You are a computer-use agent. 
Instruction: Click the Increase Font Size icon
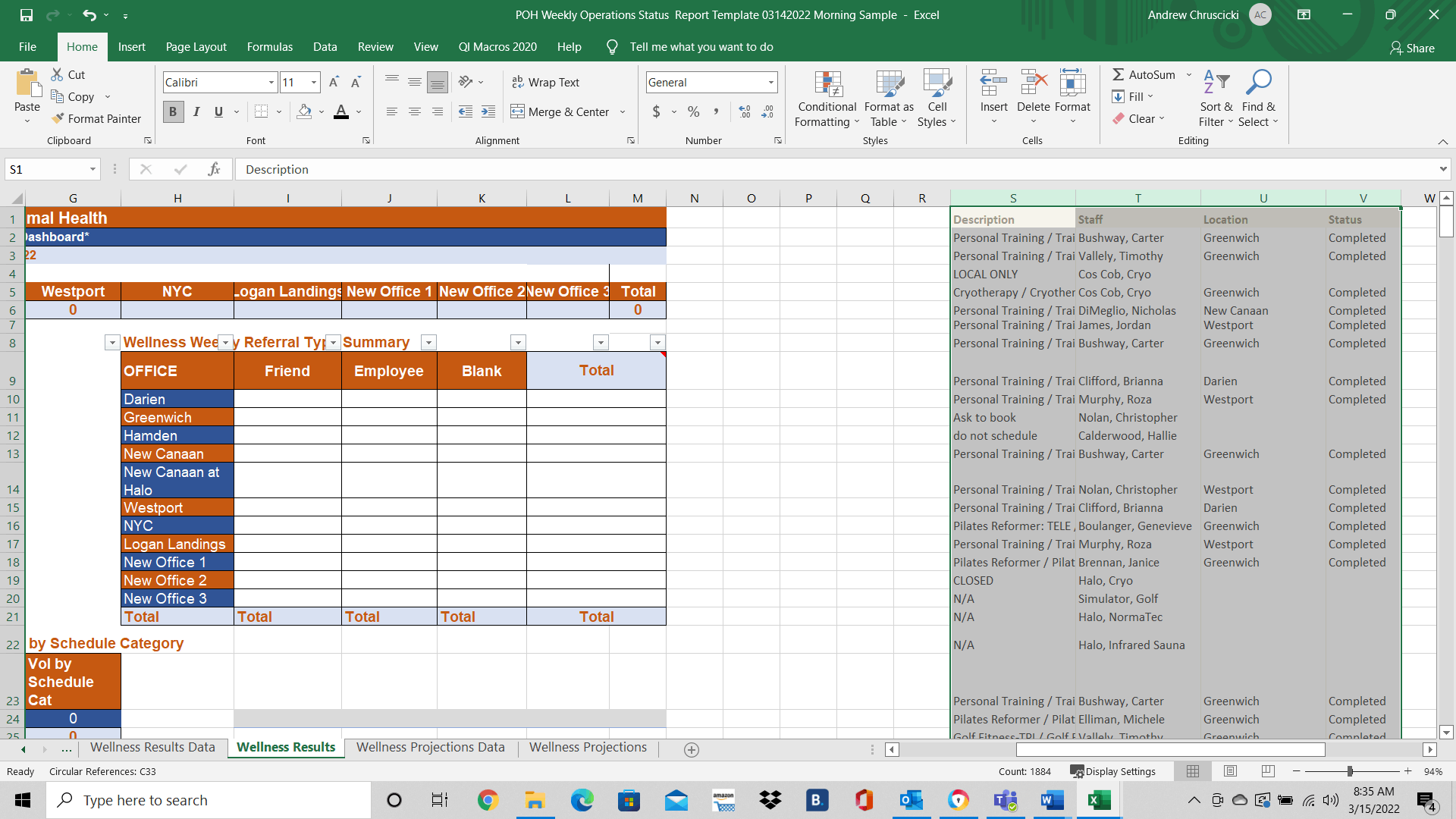334,82
